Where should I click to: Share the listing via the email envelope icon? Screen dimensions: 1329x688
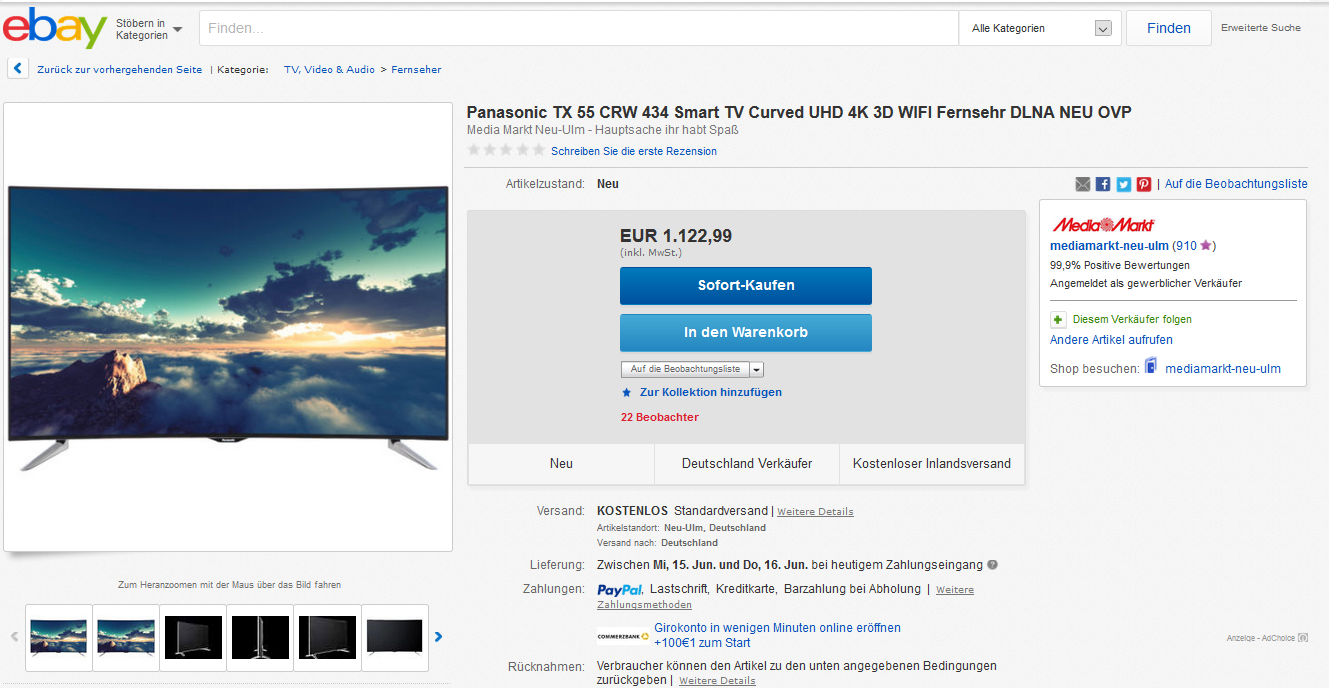(x=1083, y=184)
